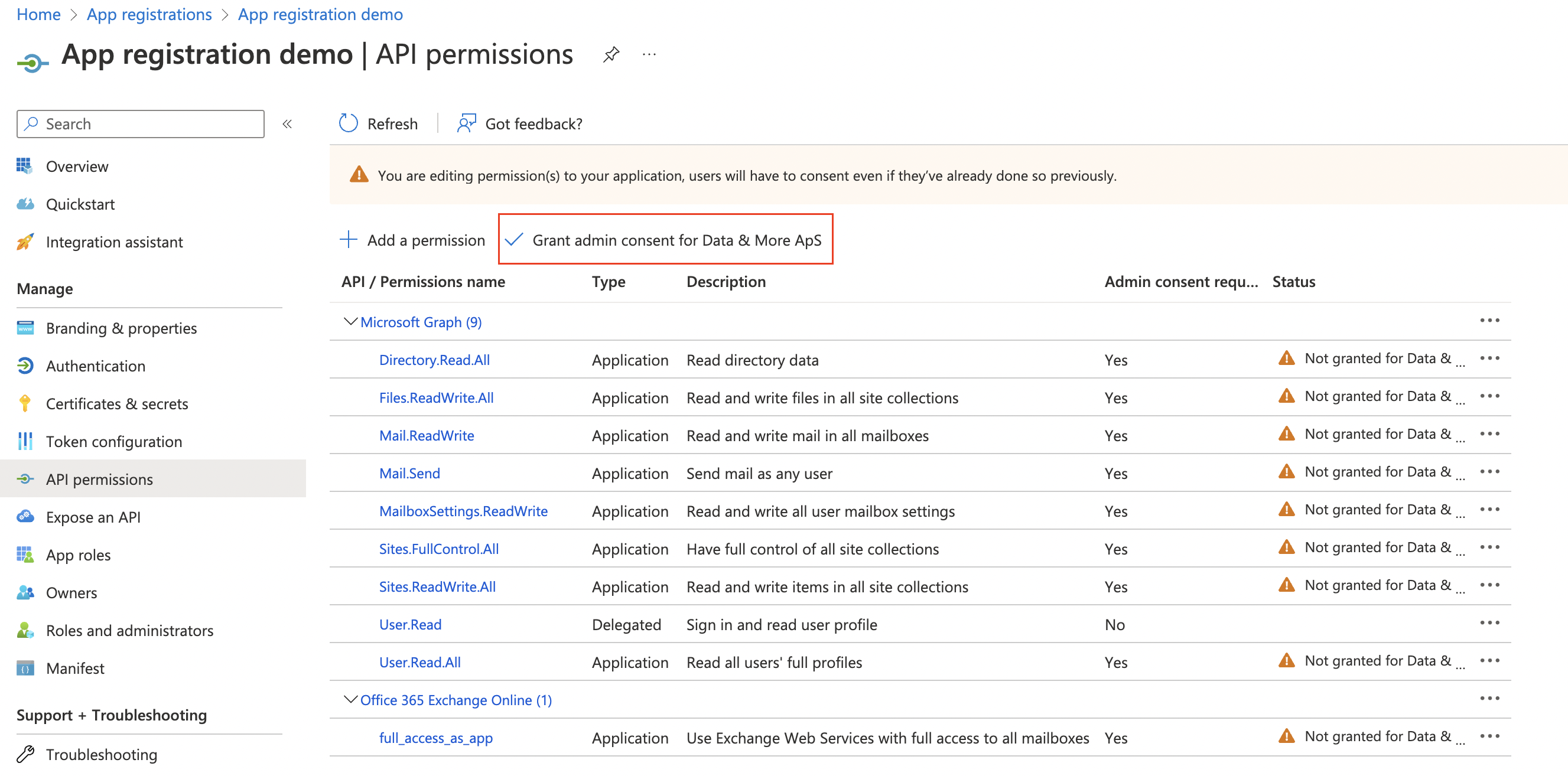Open App roles
Image resolution: width=1568 pixels, height=776 pixels.
coord(78,555)
